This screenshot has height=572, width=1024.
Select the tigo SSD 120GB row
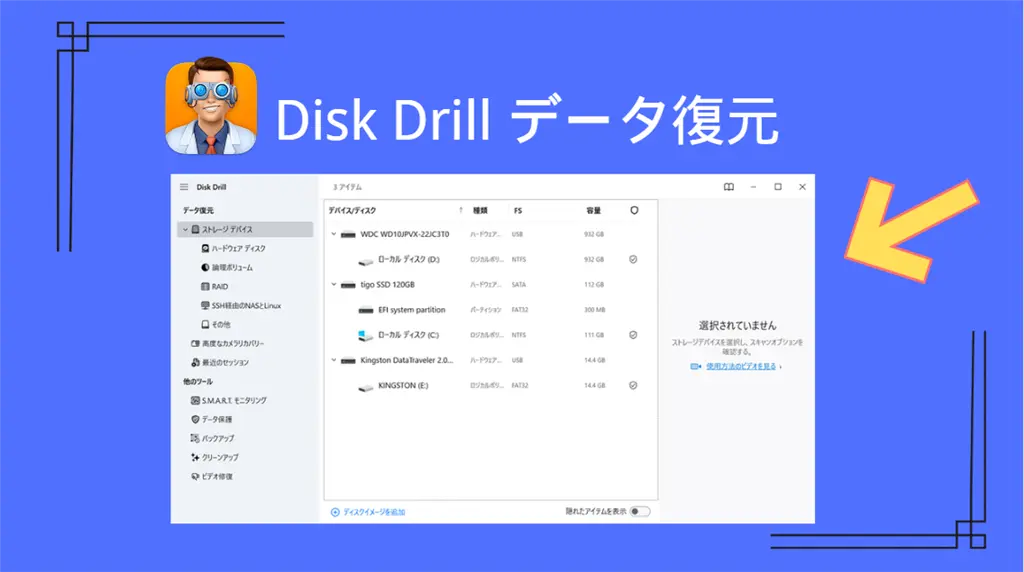pos(491,285)
